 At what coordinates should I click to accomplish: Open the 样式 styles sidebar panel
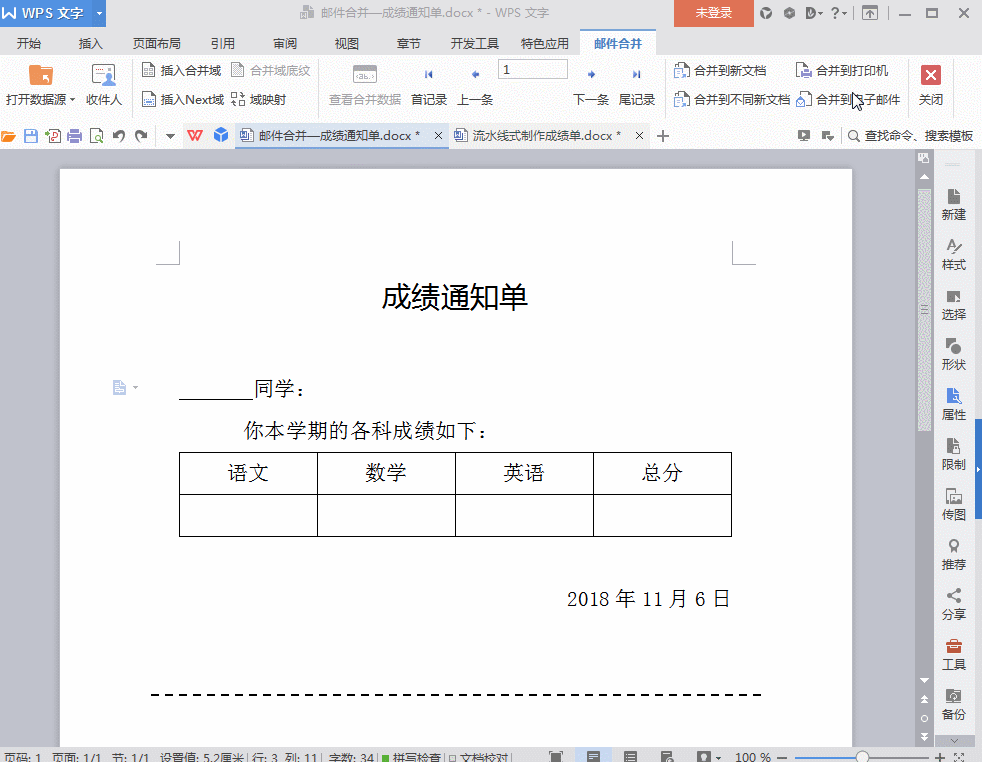click(954, 255)
